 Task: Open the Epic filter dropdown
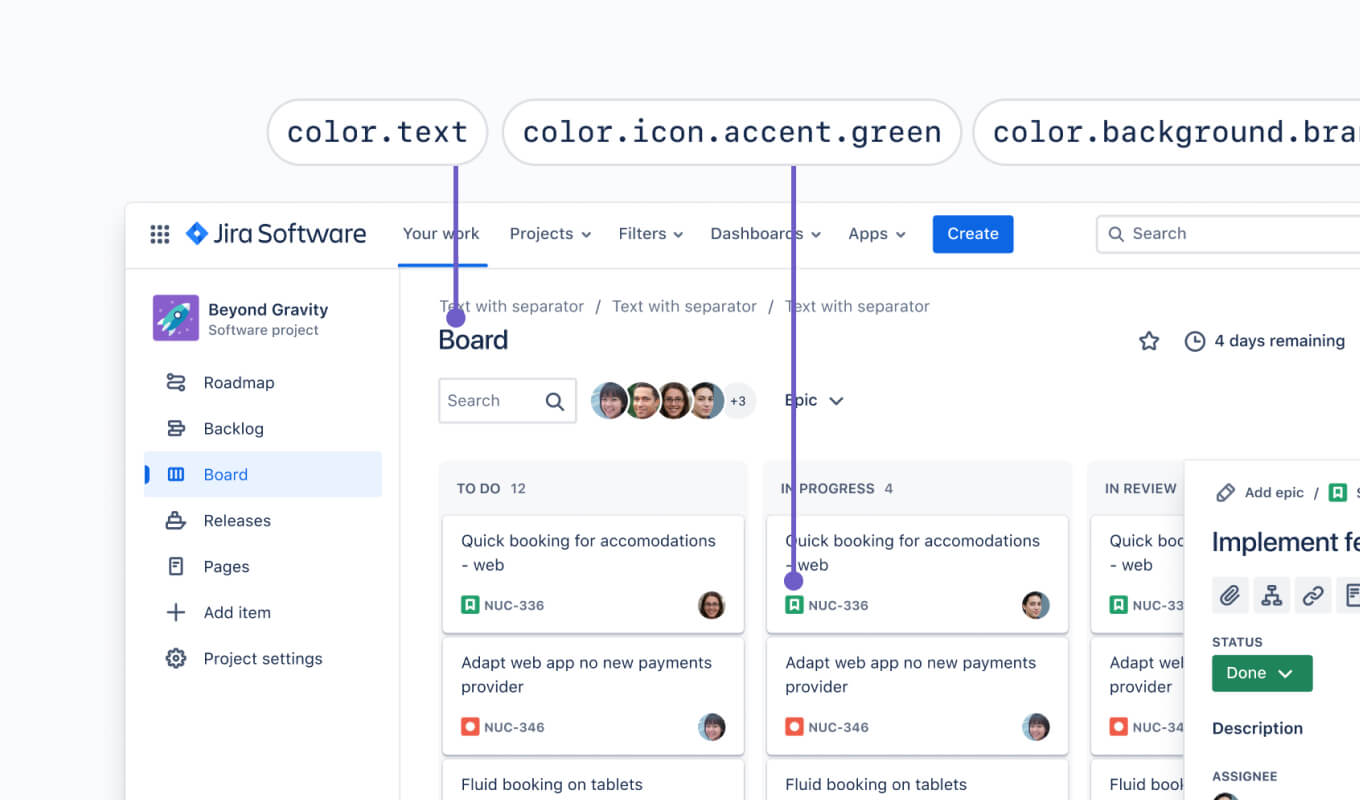click(813, 400)
